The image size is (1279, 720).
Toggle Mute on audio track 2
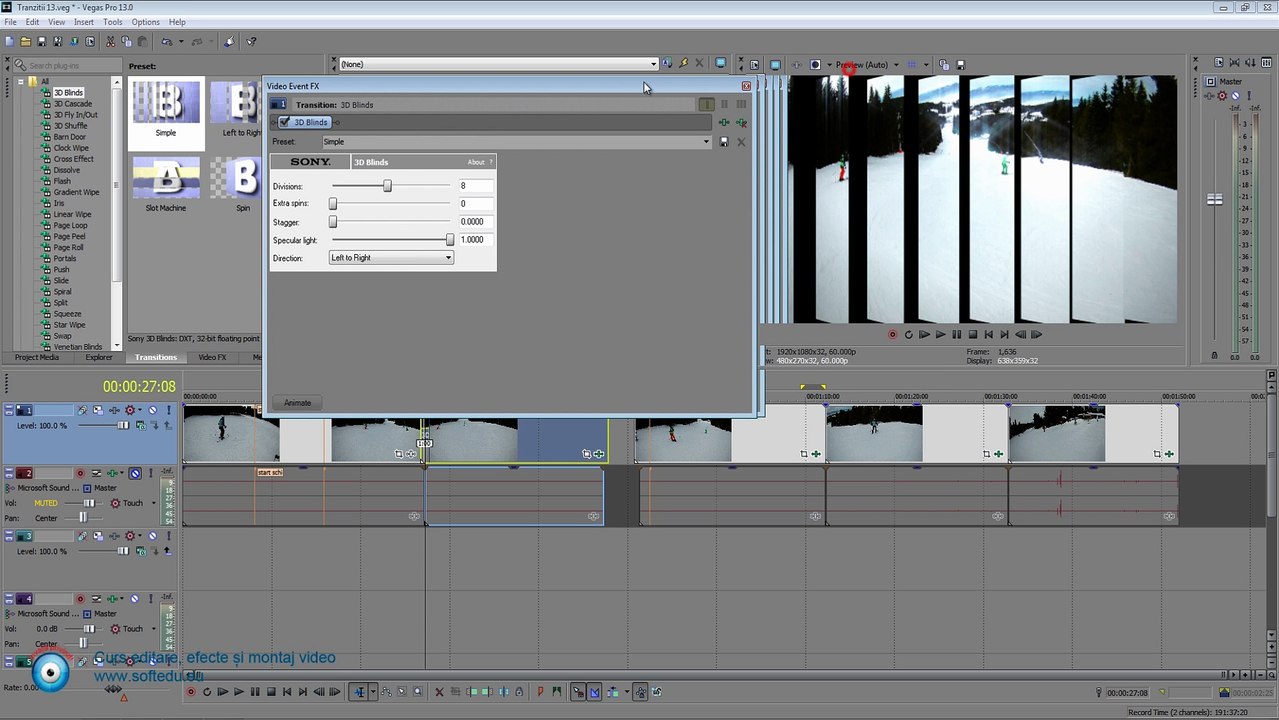tap(134, 473)
